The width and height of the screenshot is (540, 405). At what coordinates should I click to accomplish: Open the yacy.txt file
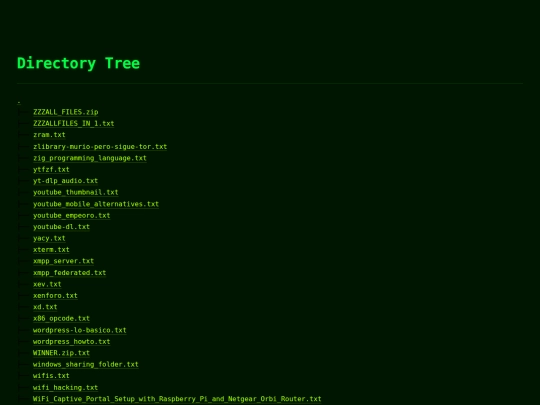49,238
